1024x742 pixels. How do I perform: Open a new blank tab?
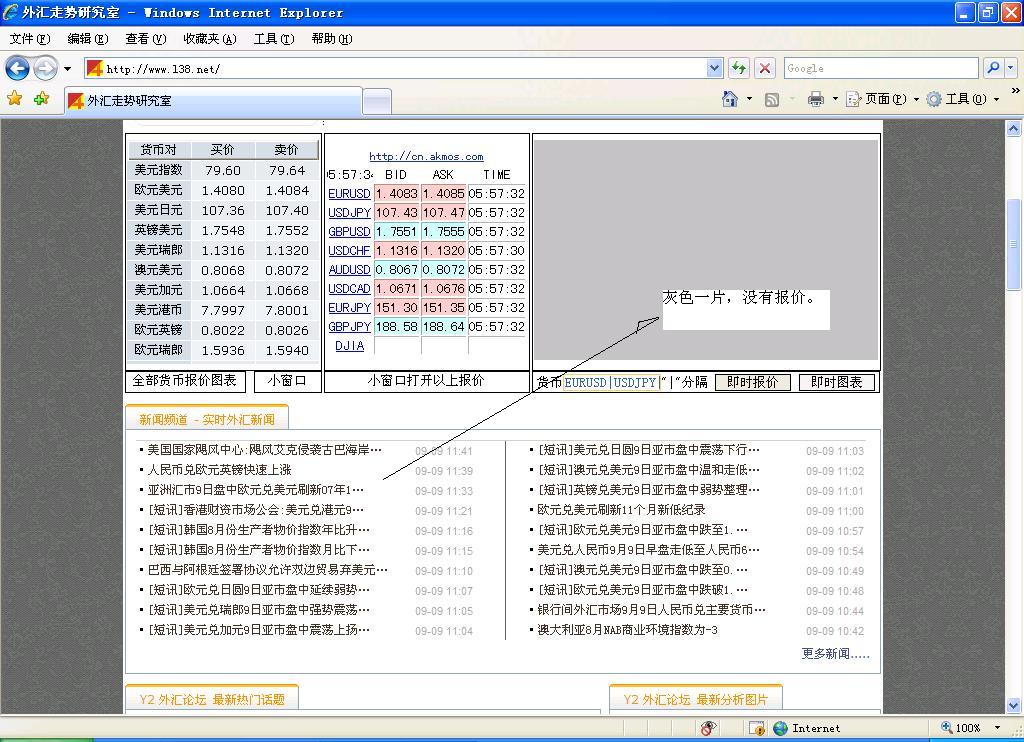(377, 103)
